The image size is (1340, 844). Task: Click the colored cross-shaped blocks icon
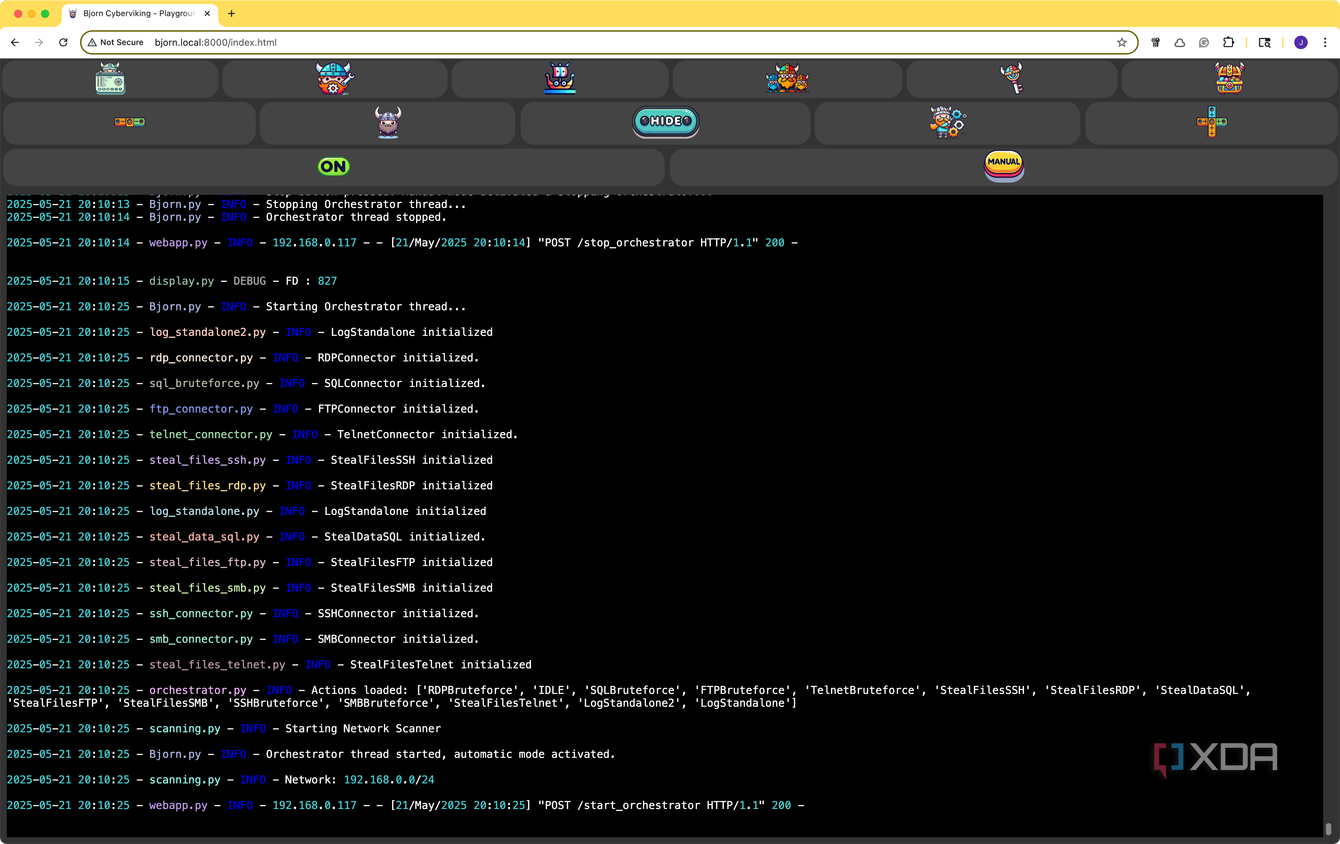[x=1211, y=122]
